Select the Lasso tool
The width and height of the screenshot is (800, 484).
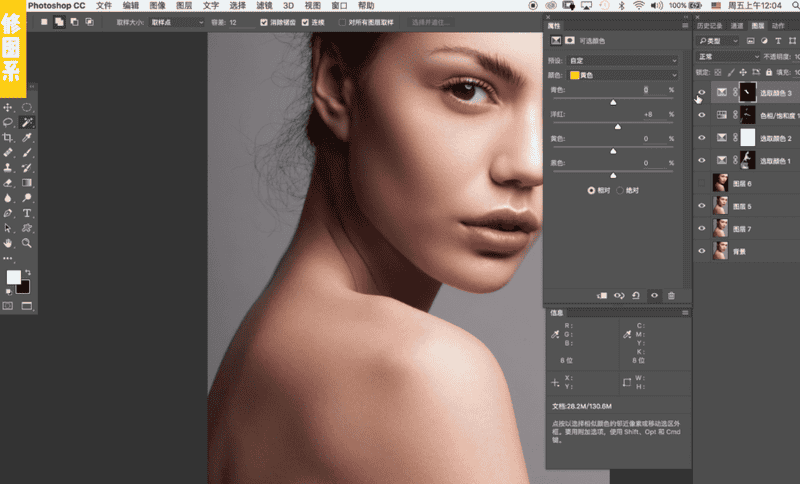[x=8, y=122]
